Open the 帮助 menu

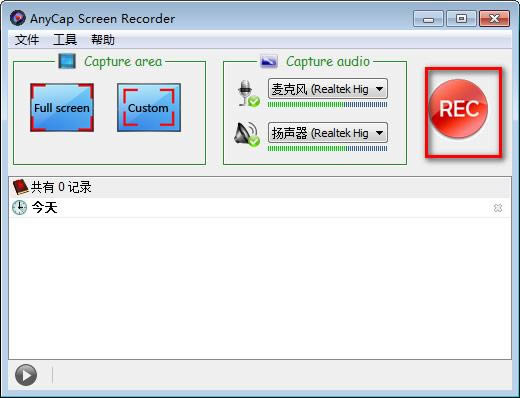(x=103, y=40)
